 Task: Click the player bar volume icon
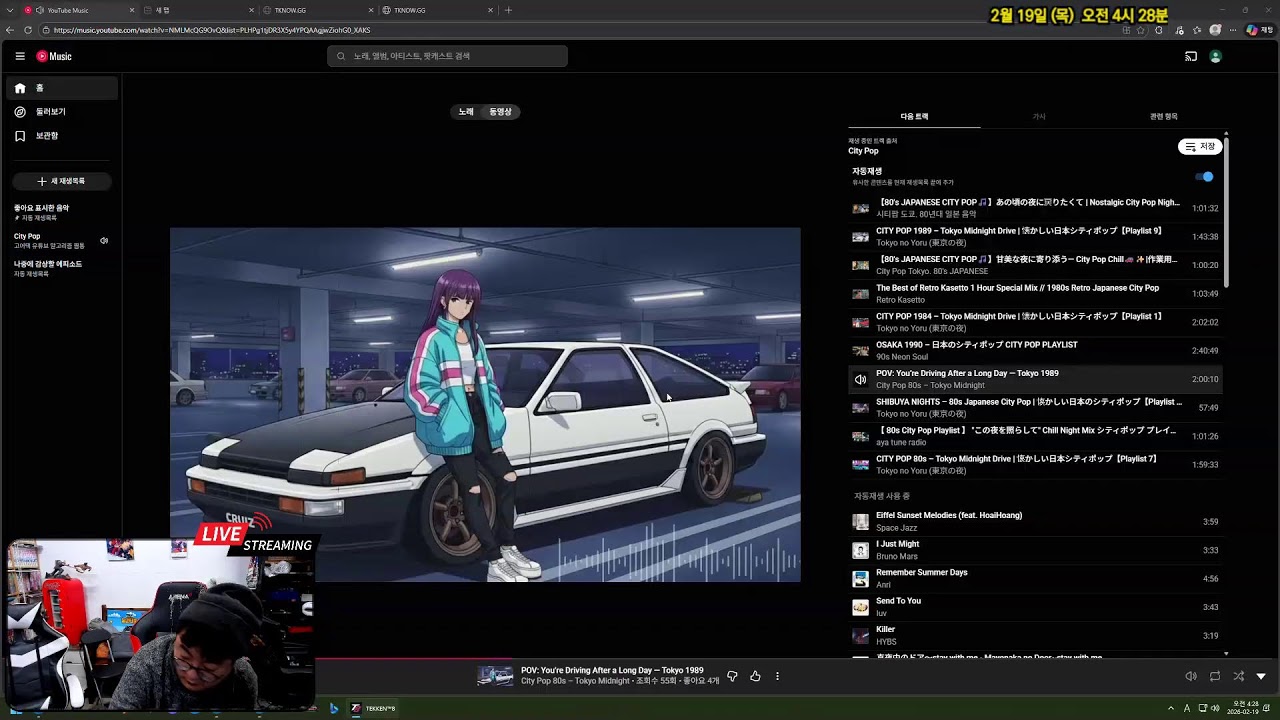coord(1191,677)
